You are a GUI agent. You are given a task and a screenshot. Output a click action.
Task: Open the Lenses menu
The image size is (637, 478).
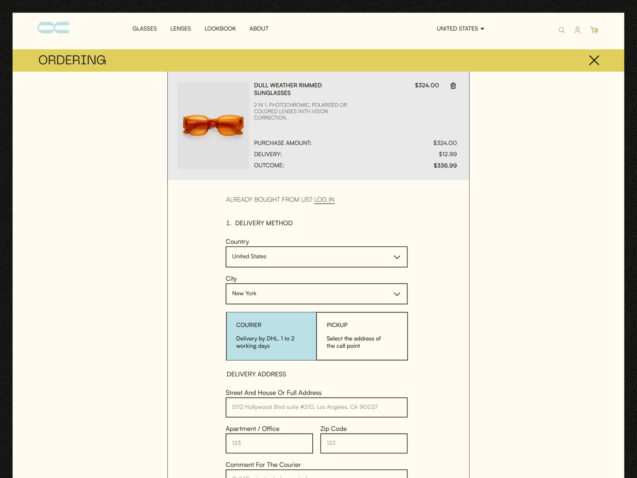[181, 29]
